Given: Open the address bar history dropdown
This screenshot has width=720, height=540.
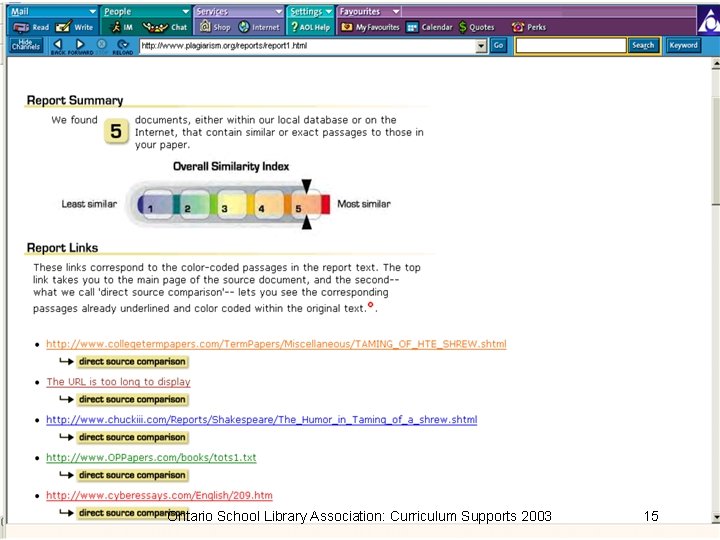Looking at the screenshot, I should (x=481, y=45).
